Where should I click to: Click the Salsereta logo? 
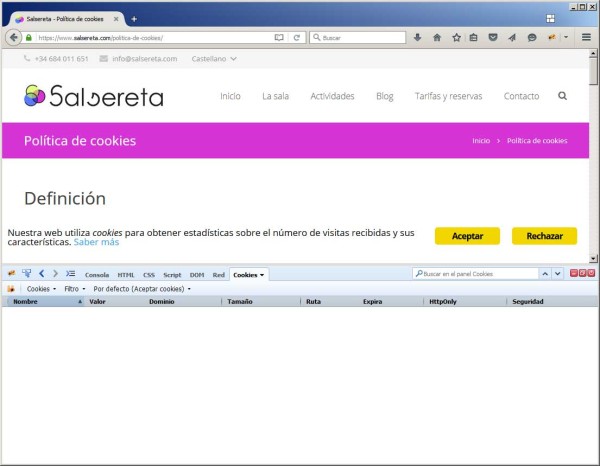94,96
